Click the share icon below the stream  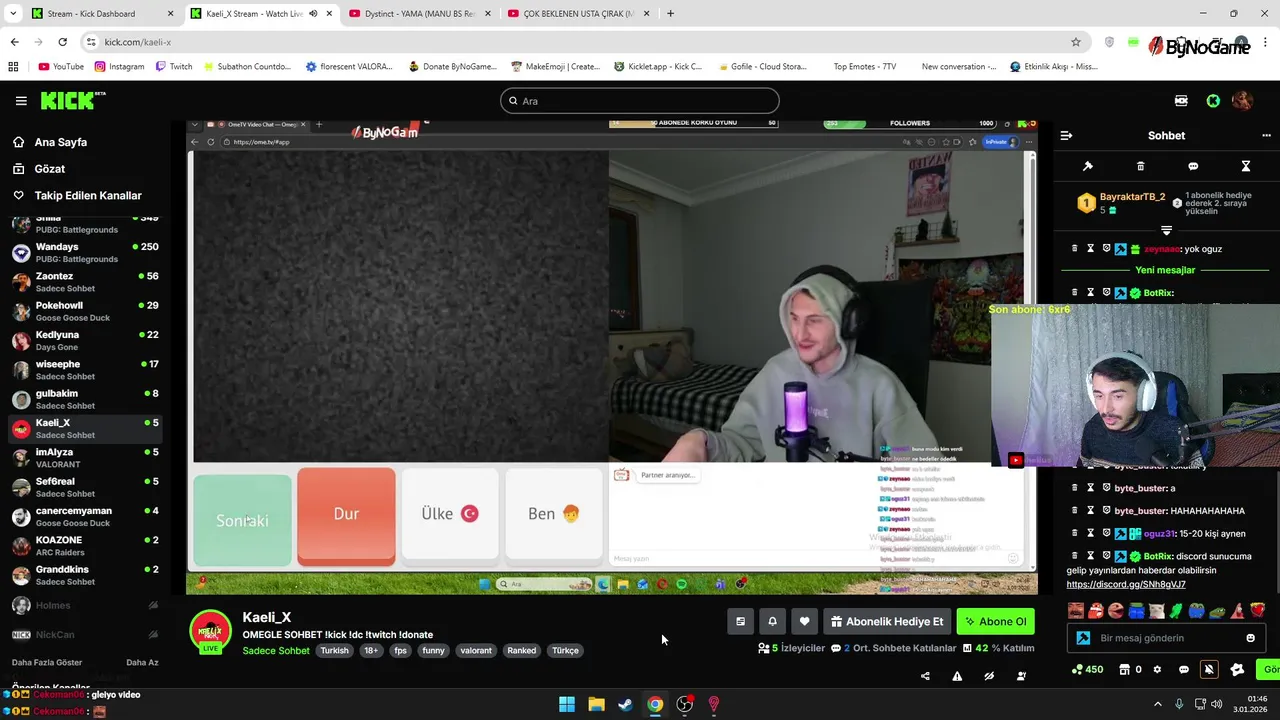(925, 676)
